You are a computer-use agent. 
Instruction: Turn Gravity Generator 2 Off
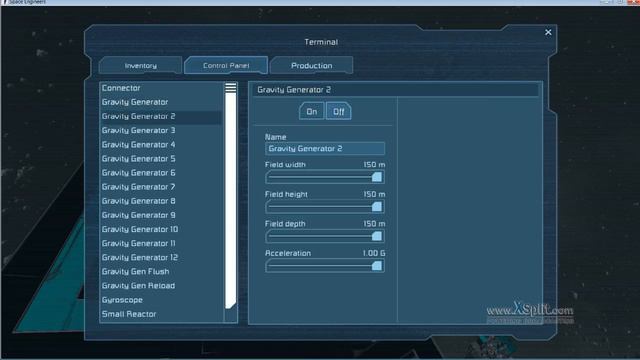[x=338, y=111]
